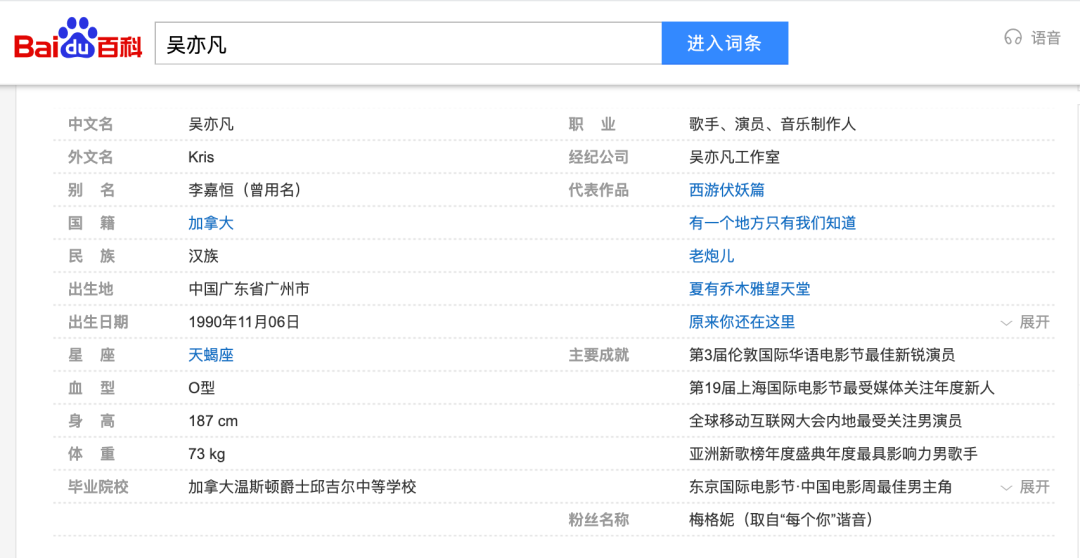The height and width of the screenshot is (558, 1080).
Task: Click the 出生日期 label
Action: tap(98, 322)
